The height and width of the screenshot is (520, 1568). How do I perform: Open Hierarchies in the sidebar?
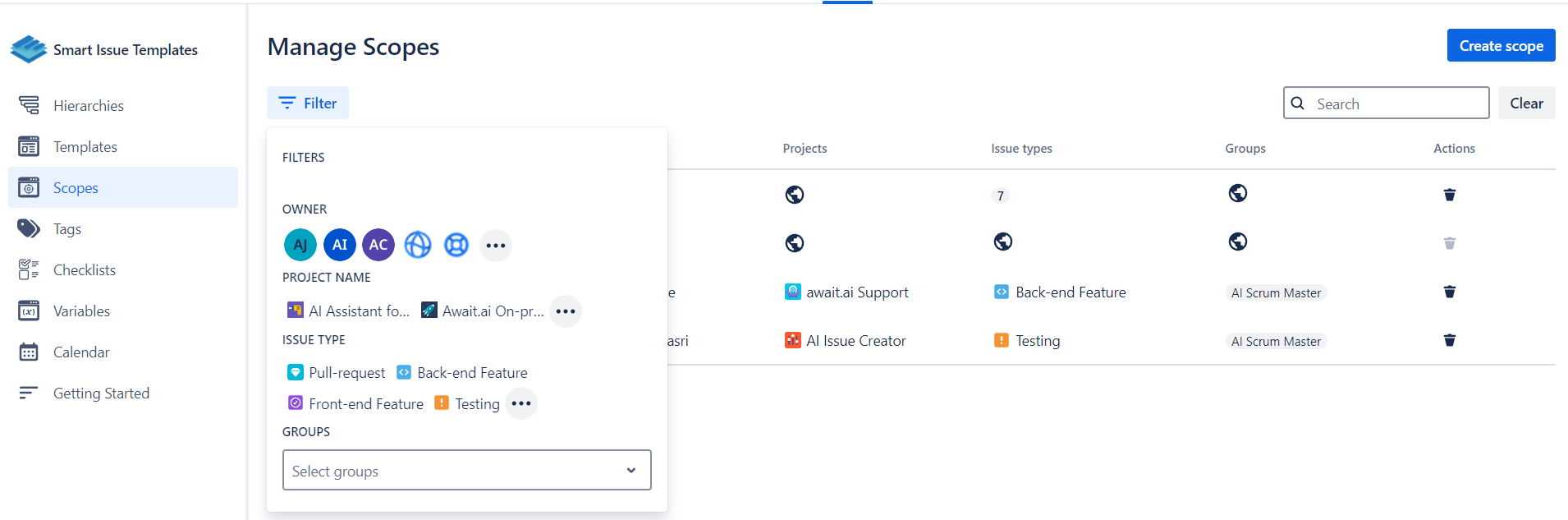click(x=88, y=106)
